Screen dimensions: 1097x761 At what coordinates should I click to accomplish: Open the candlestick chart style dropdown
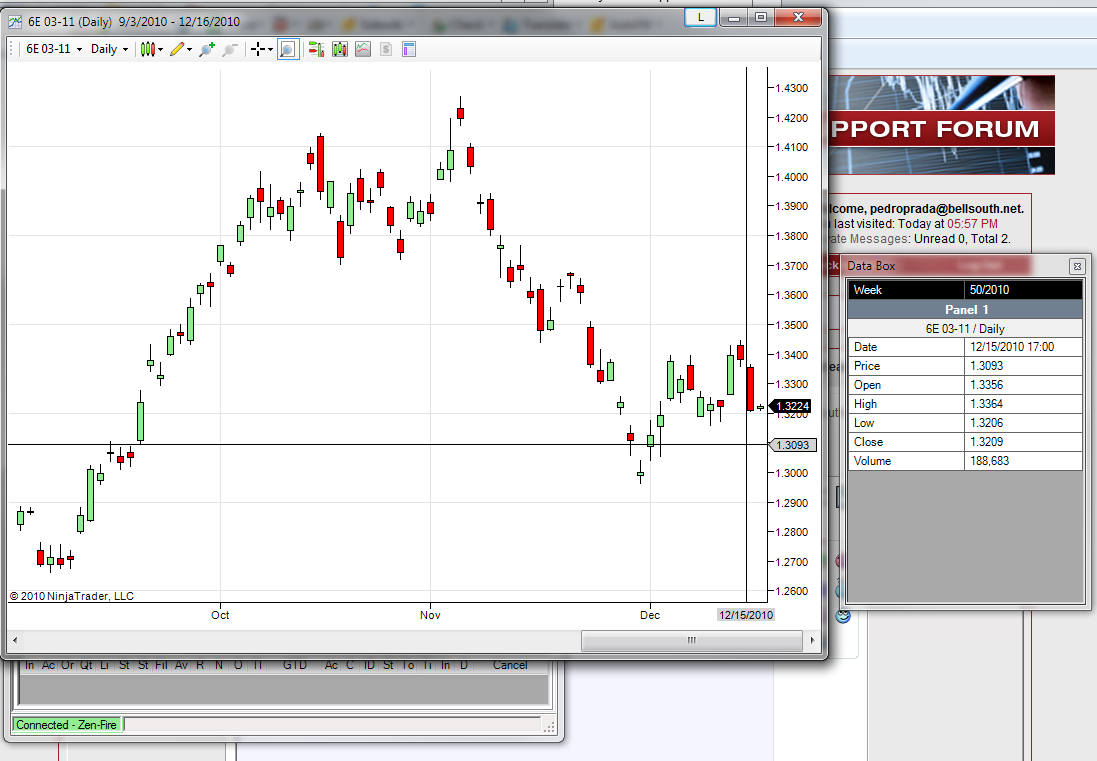point(151,49)
